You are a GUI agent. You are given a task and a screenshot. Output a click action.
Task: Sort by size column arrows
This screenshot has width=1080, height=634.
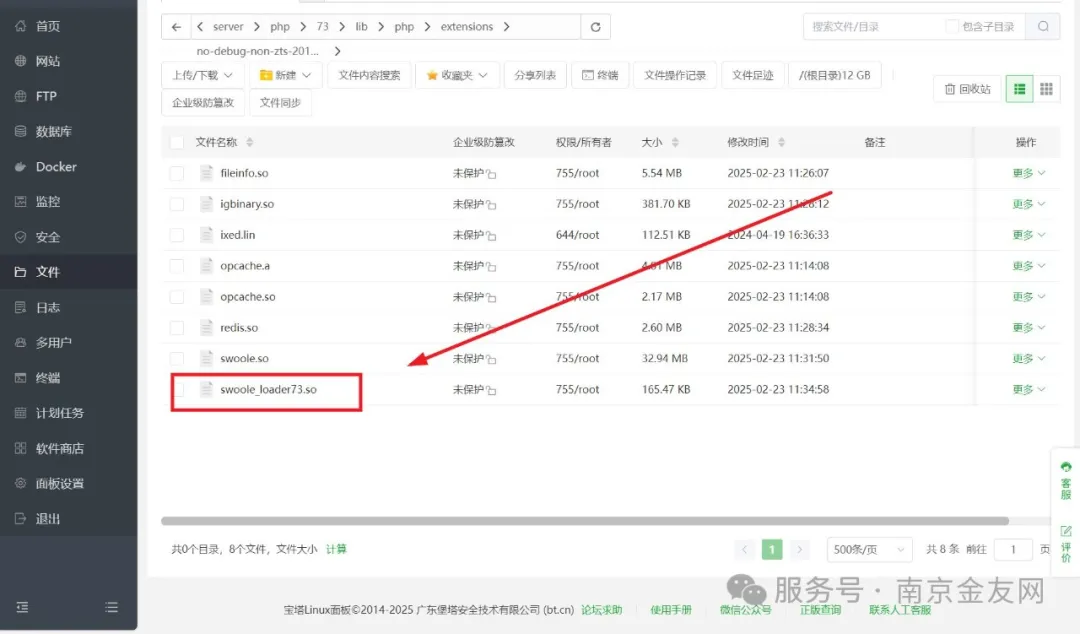pos(675,142)
